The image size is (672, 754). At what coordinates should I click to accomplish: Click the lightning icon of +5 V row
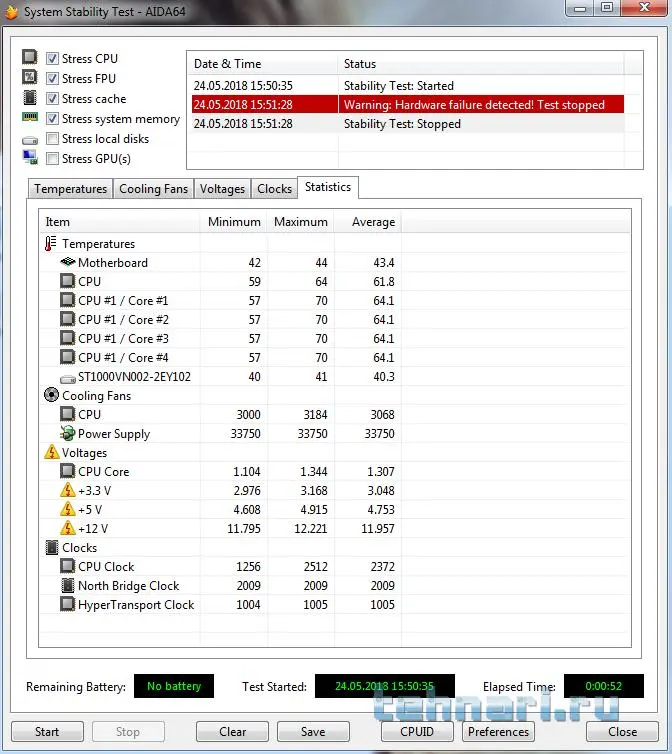[x=68, y=509]
